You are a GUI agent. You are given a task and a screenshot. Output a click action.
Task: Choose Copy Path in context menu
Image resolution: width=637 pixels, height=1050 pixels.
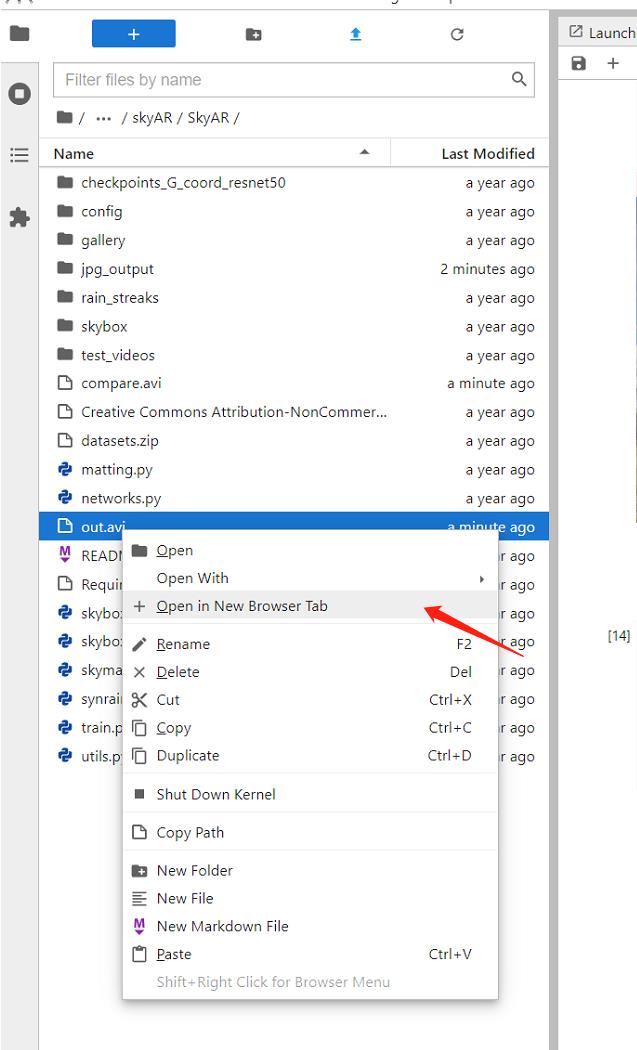click(310, 833)
